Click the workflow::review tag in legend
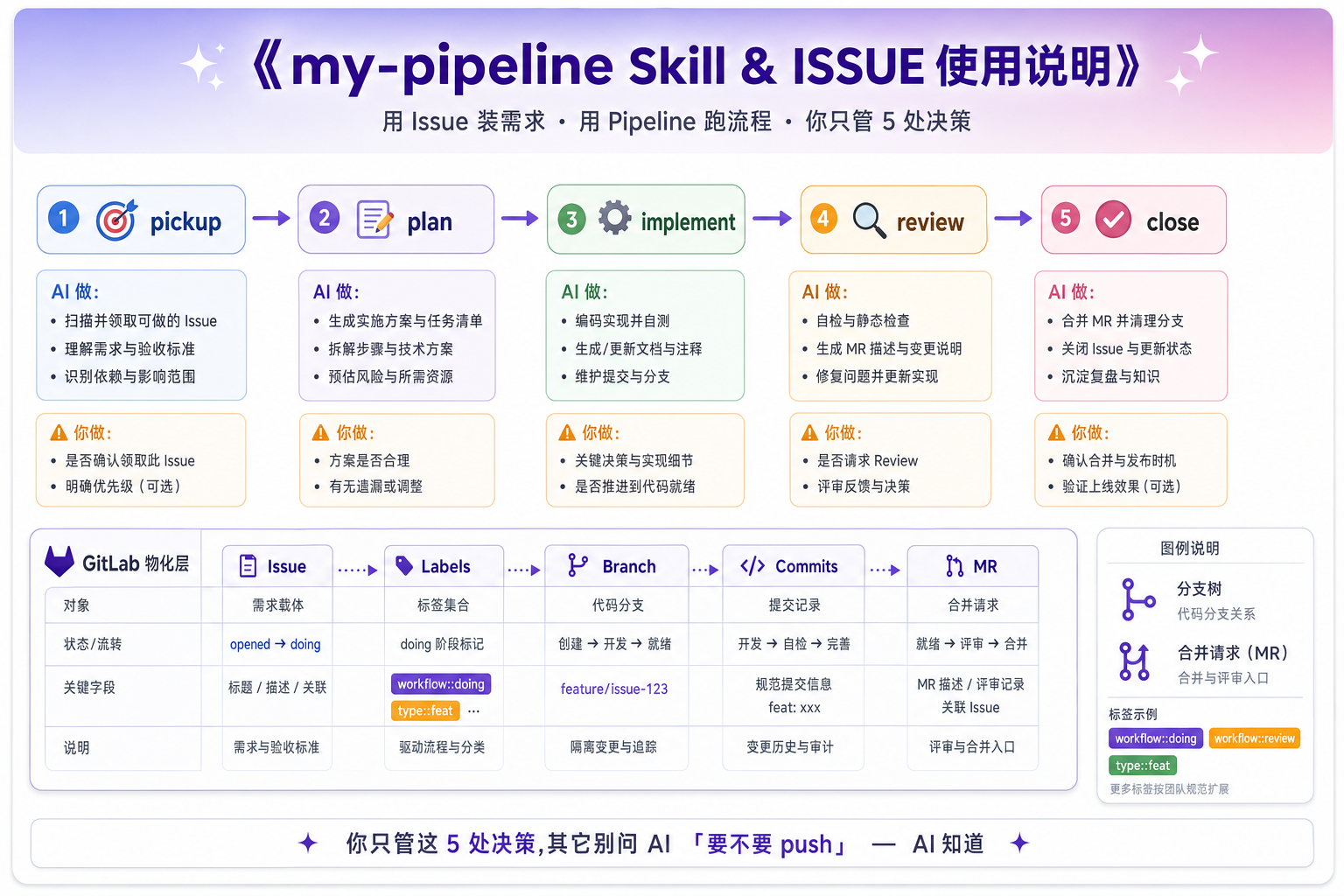This screenshot has width=1344, height=896. (1255, 738)
